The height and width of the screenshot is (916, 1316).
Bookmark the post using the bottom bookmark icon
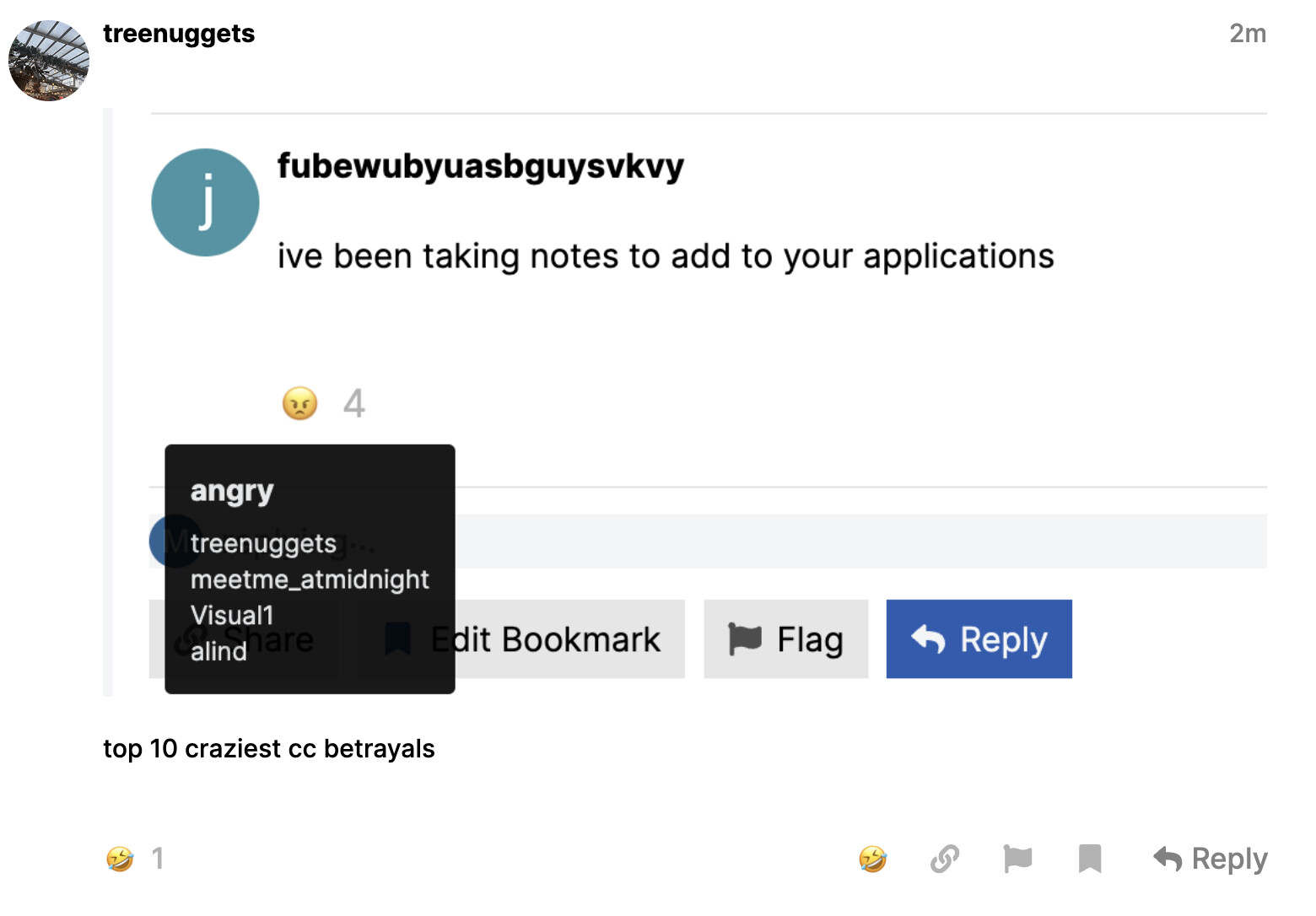[1090, 859]
